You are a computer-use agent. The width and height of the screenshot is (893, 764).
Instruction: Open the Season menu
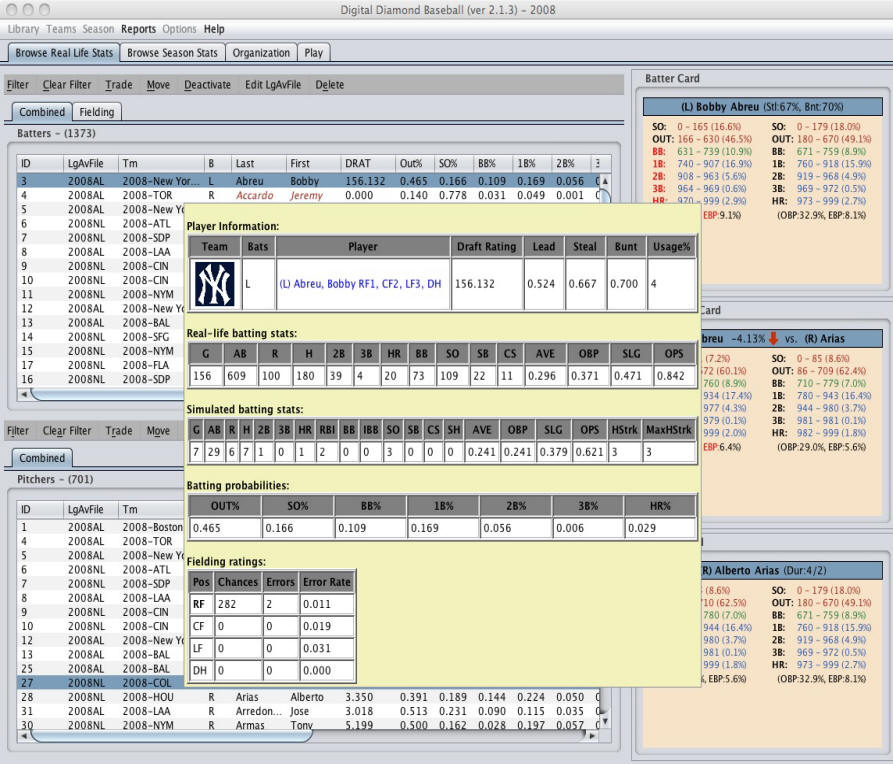[98, 29]
